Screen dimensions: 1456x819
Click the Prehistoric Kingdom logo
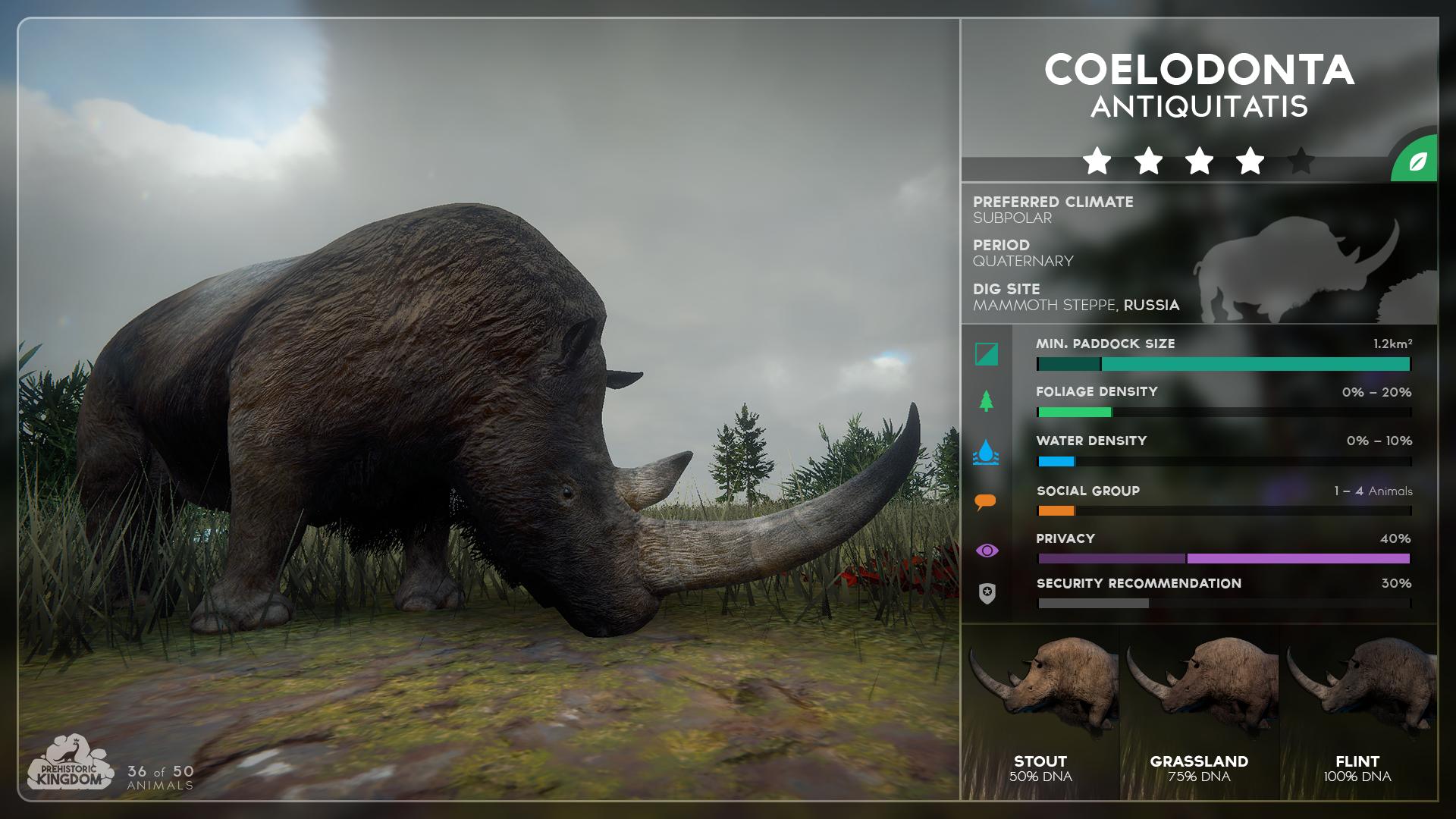coord(71,763)
